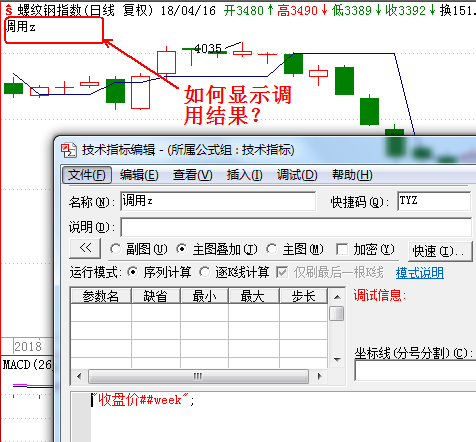Viewport: 476px width, 442px height.
Task: Select 逐K线计算 run mode
Action: tap(204, 272)
